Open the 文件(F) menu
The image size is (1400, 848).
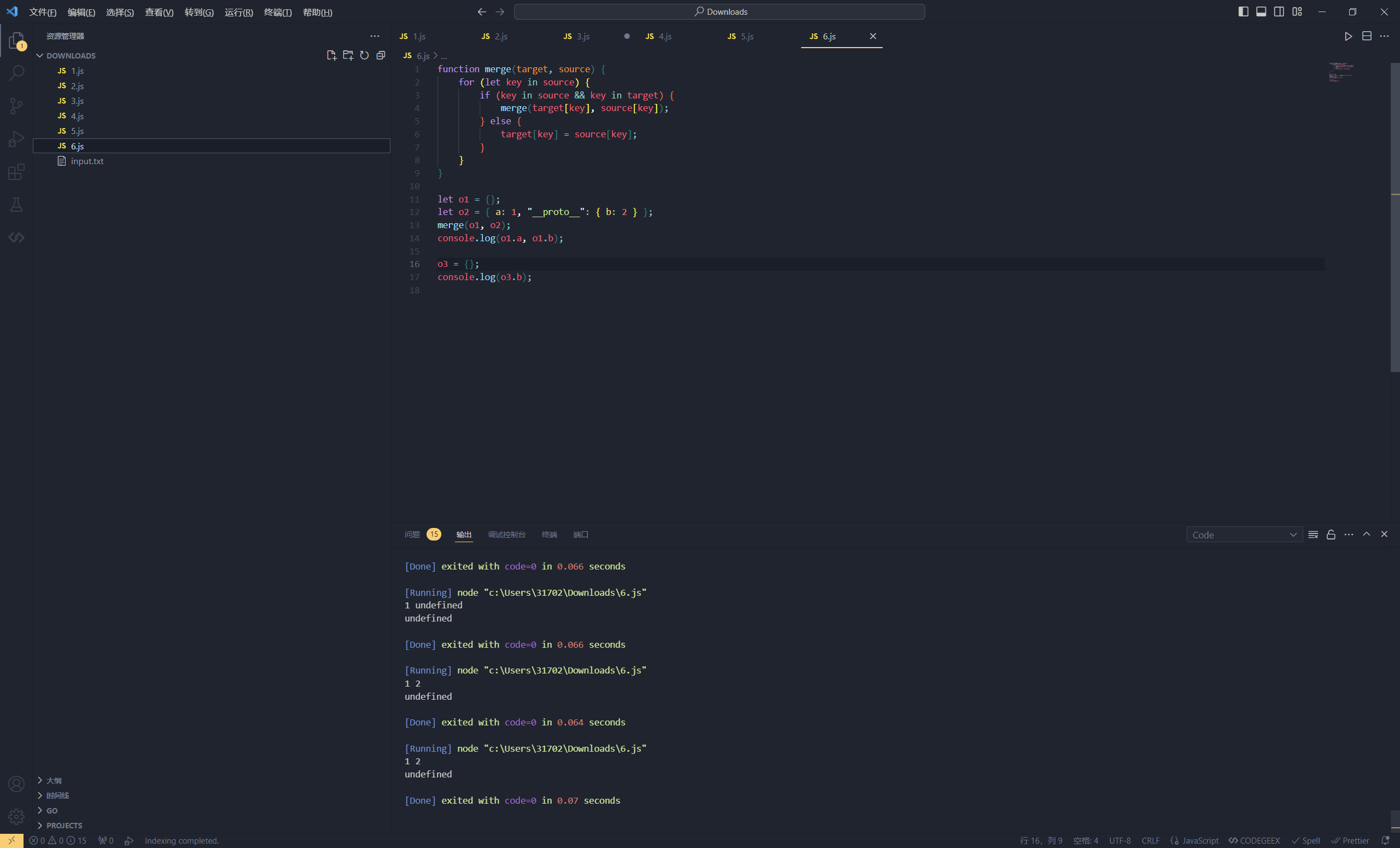[43, 12]
